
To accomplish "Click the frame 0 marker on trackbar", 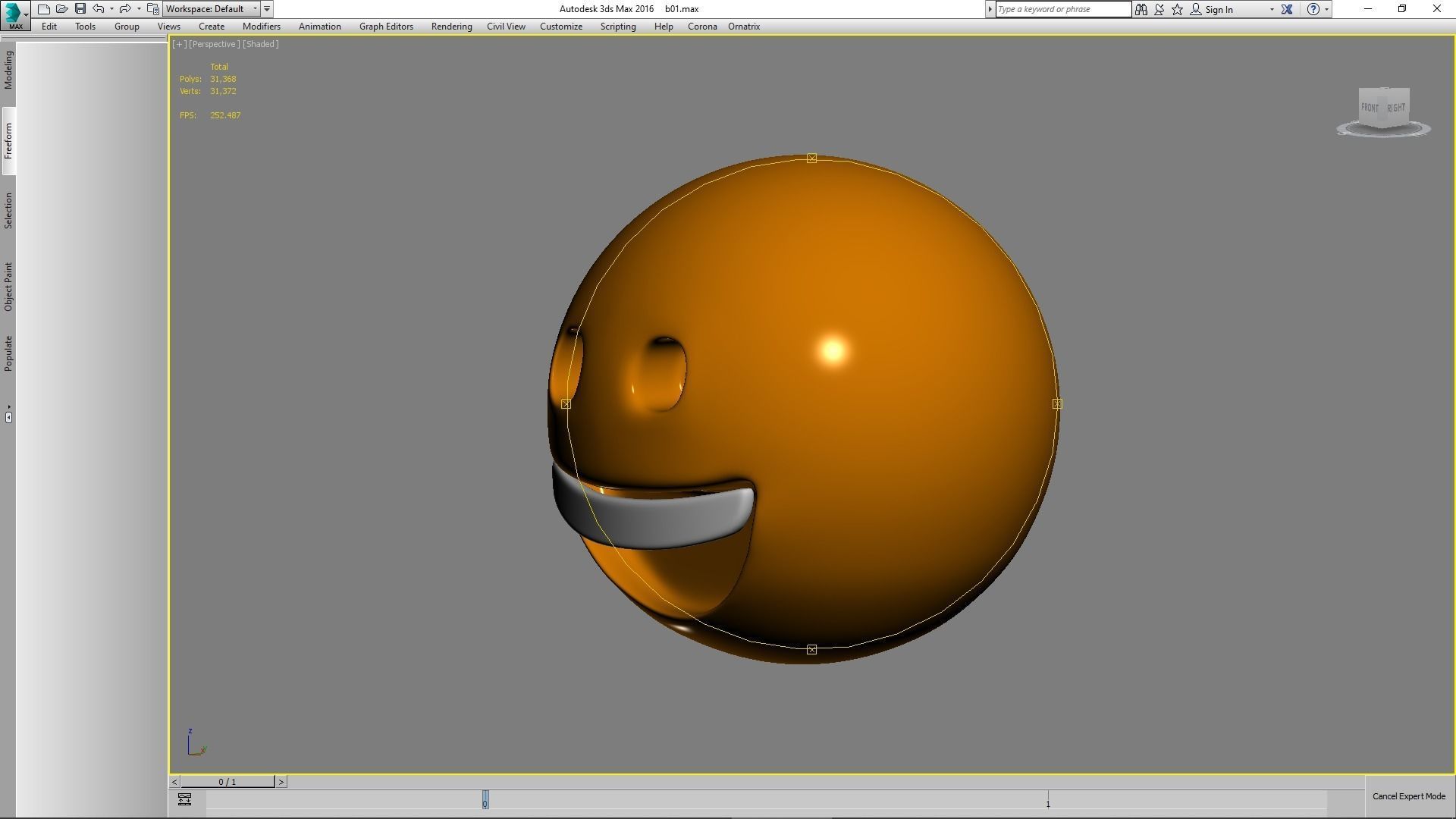I will (485, 800).
